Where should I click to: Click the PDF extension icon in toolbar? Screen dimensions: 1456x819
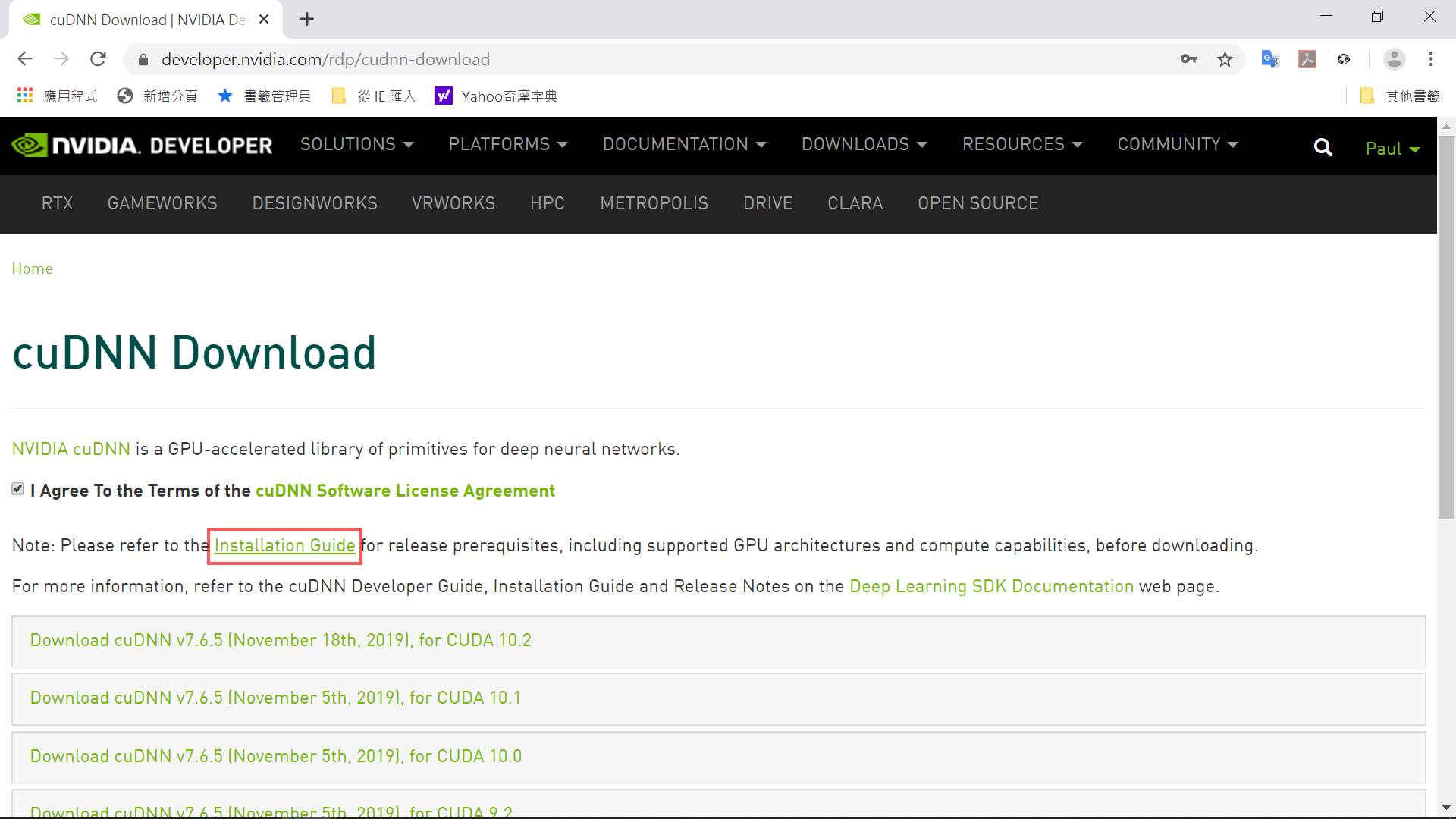1307,59
